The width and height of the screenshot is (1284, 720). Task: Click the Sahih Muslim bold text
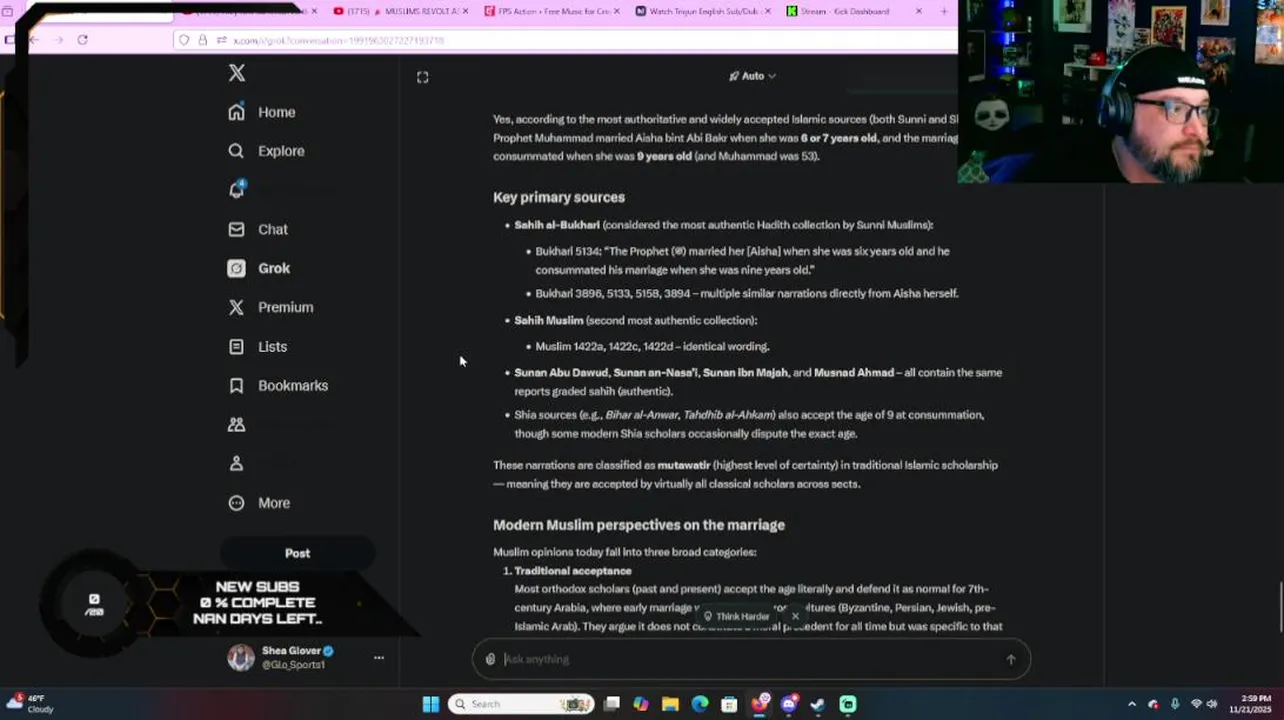[x=548, y=320]
